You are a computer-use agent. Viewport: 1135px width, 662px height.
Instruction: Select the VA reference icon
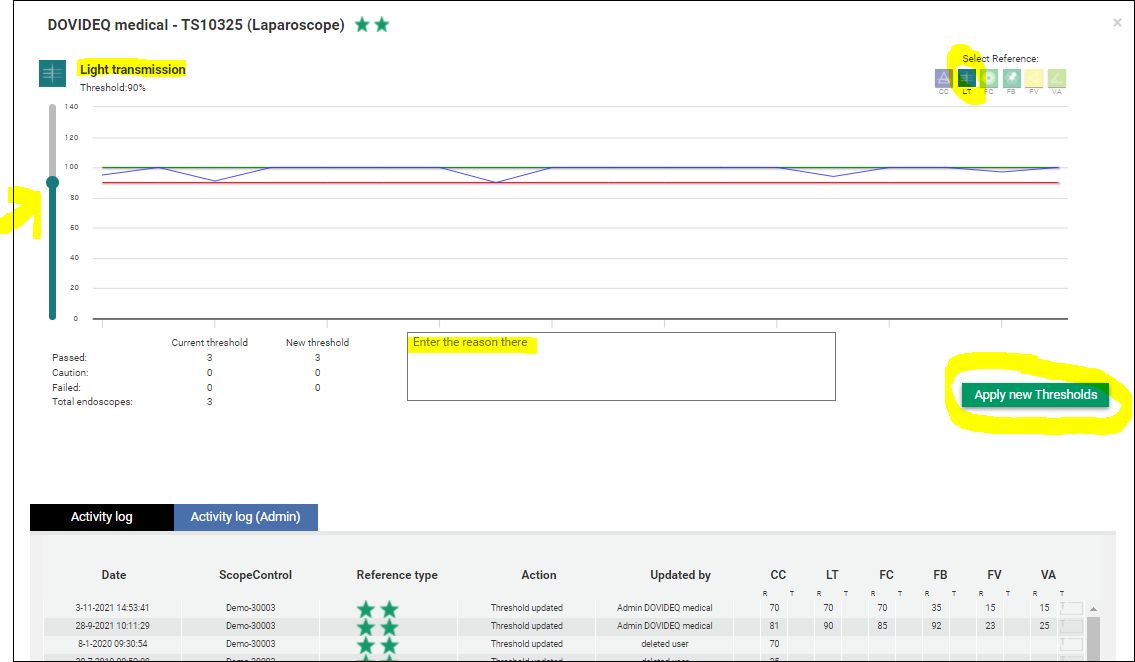1057,78
